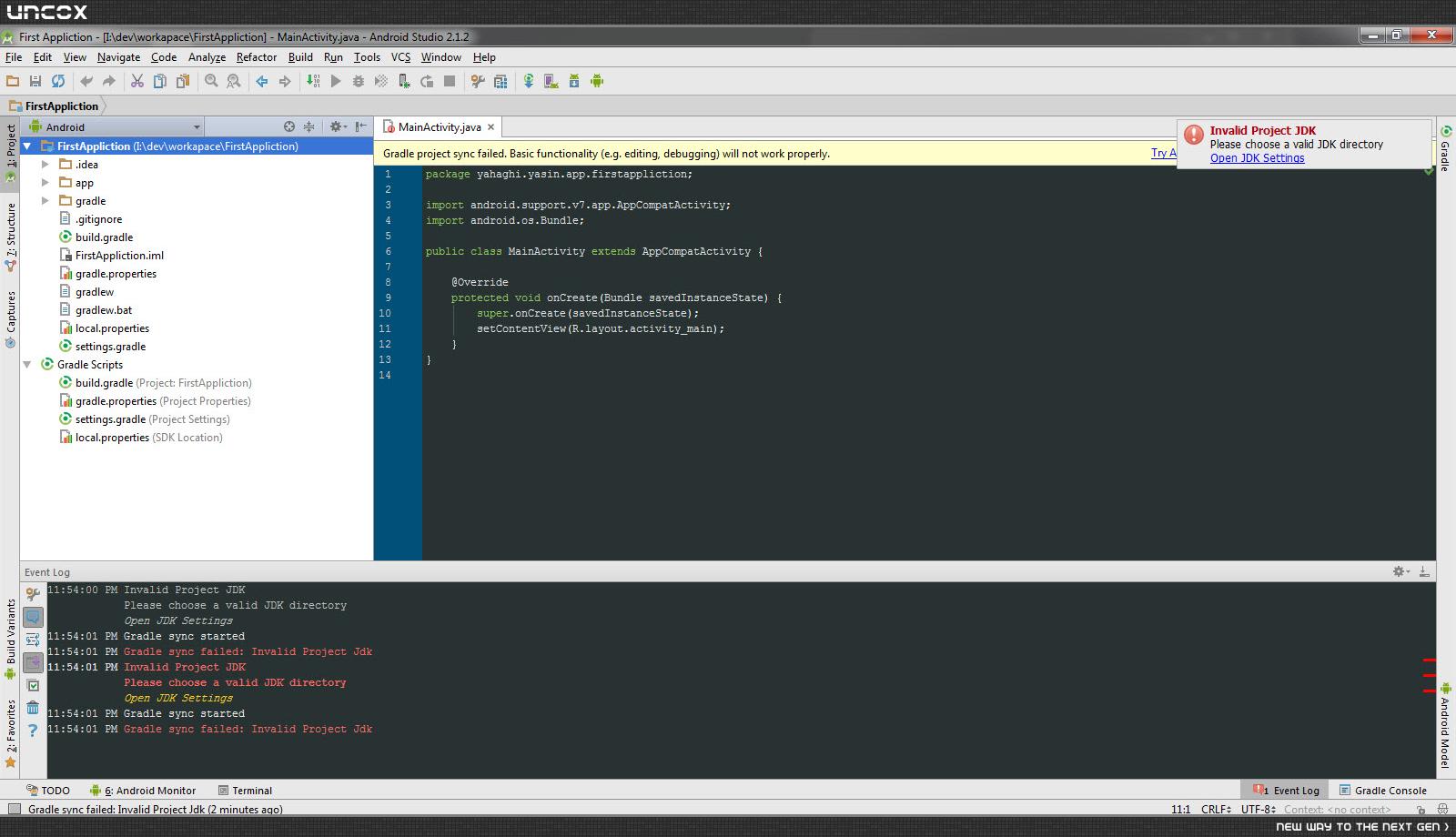Open the VCS menu
1456x837 pixels.
click(x=400, y=56)
